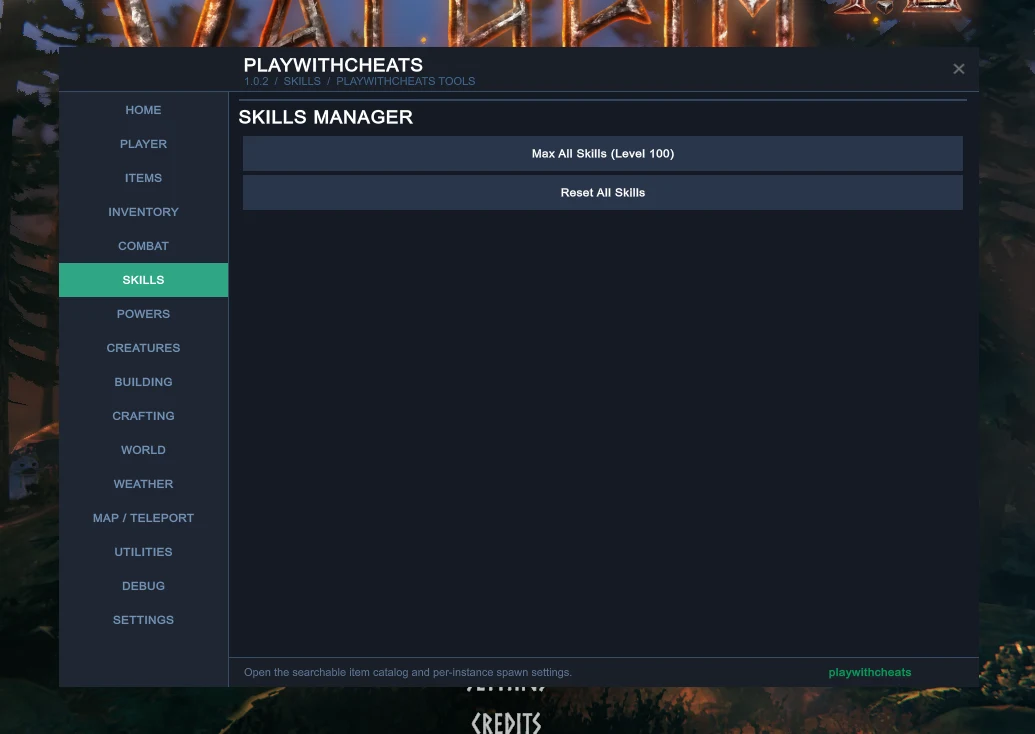The image size is (1035, 734).
Task: Click Reset All Skills button
Action: [x=603, y=193]
